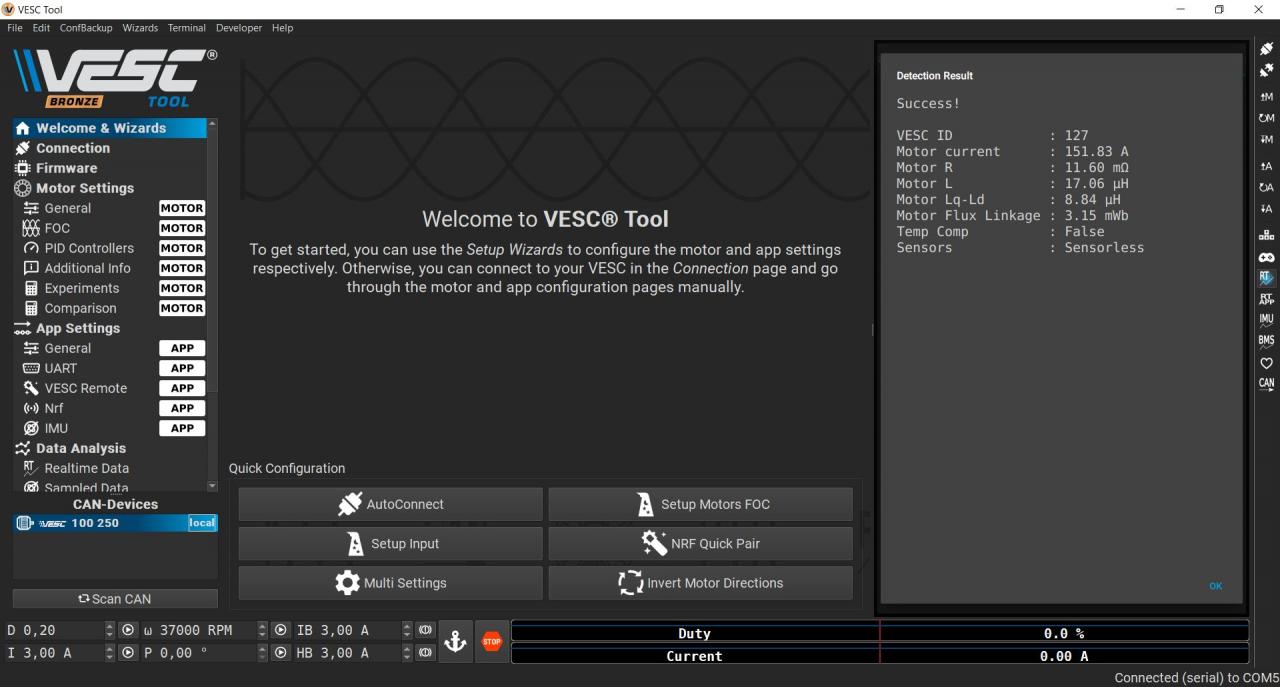Open the Wizards menu
This screenshot has height=687, width=1280.
140,28
